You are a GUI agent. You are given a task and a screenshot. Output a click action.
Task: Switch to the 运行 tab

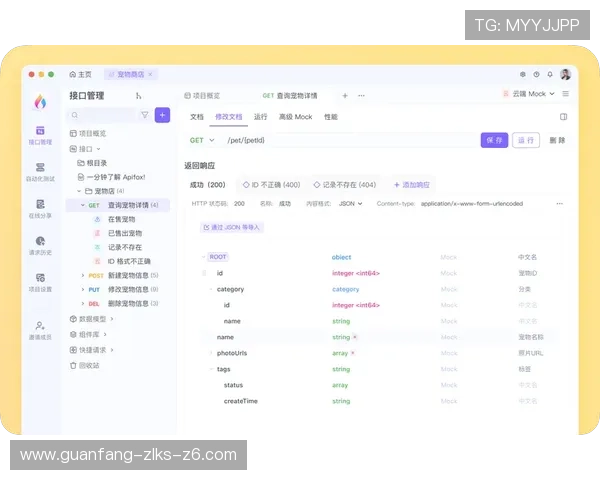click(261, 117)
